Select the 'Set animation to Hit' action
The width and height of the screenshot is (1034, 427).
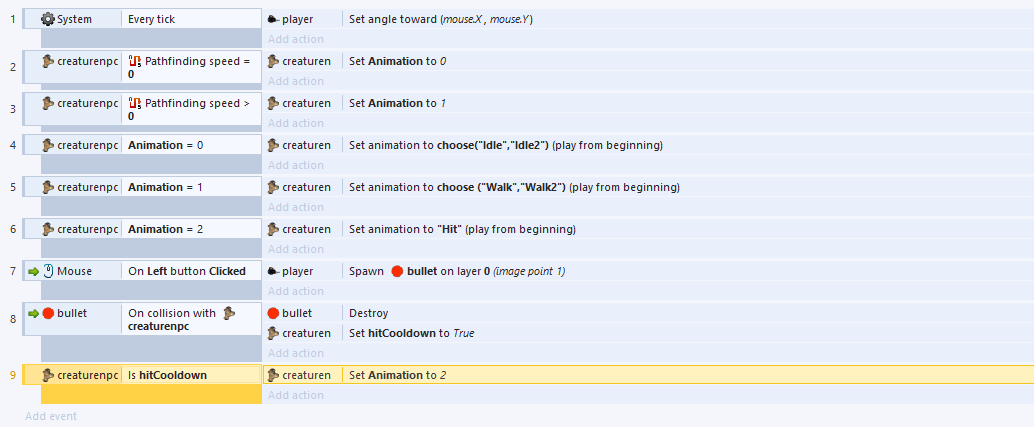tap(462, 229)
